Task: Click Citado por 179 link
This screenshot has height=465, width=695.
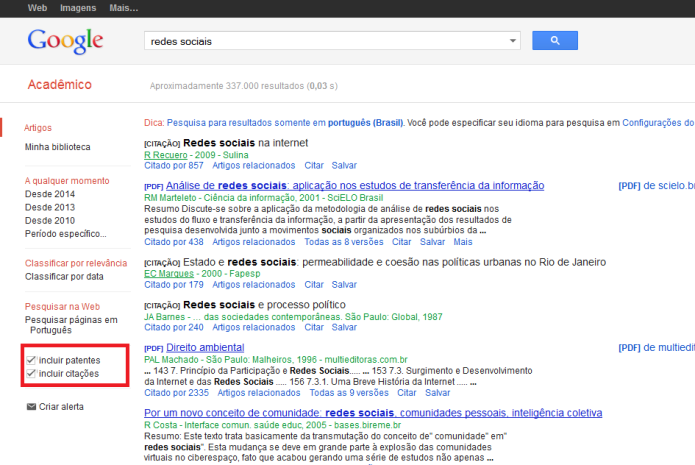Action: point(174,285)
